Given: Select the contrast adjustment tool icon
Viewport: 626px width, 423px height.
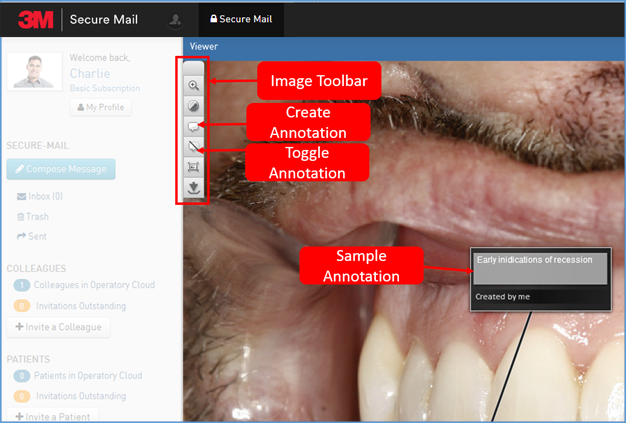Looking at the screenshot, I should pyautogui.click(x=194, y=106).
